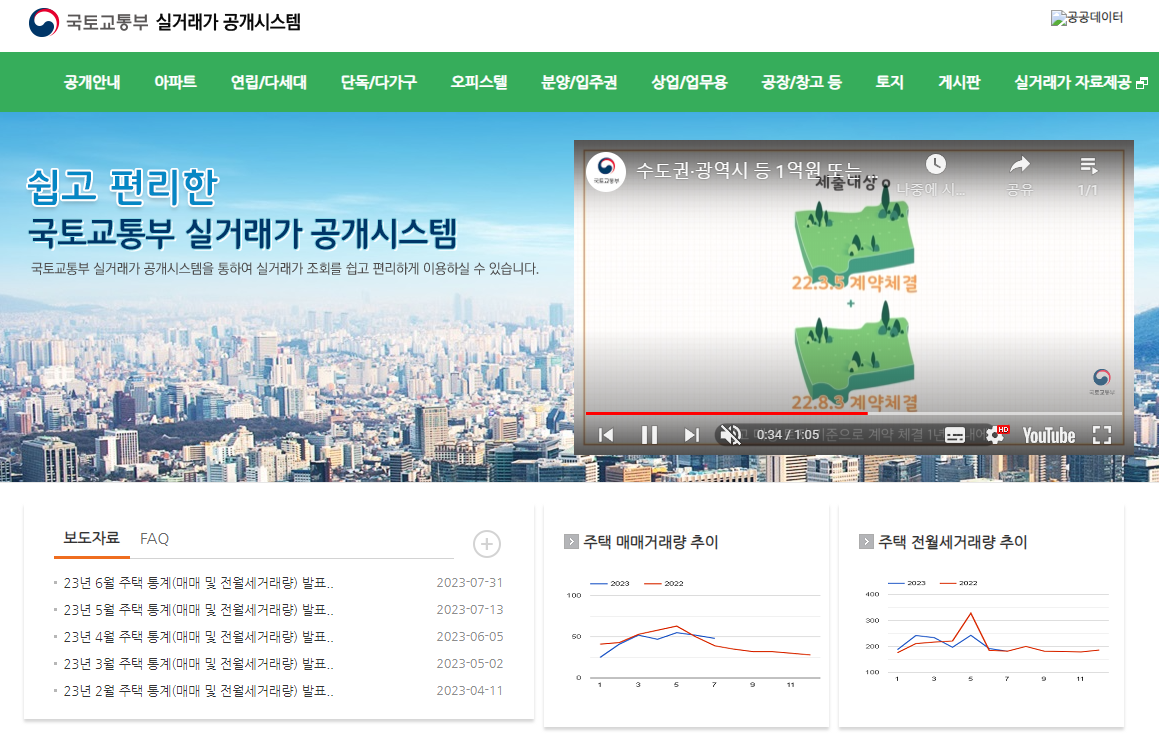
Task: Enter fullscreen mode on the video
Action: 1102,434
